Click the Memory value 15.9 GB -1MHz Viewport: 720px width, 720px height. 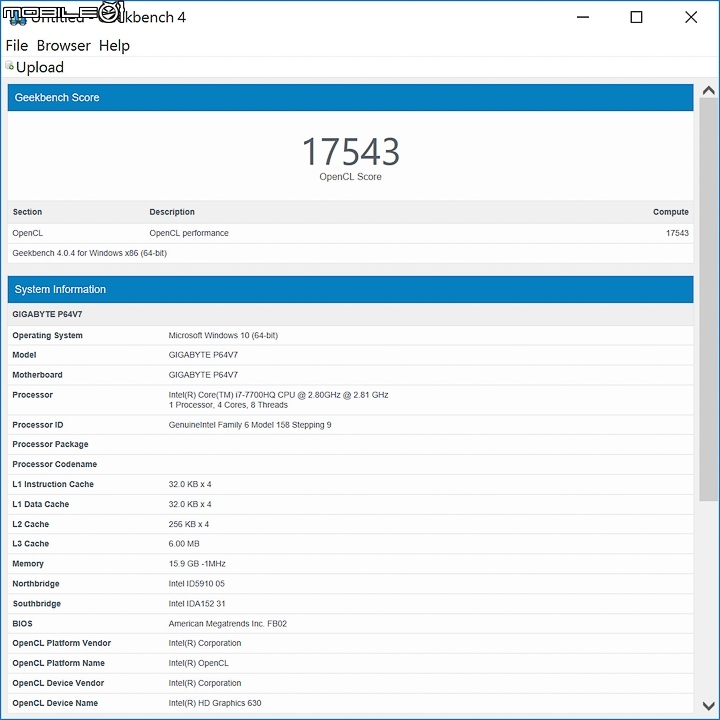pyautogui.click(x=197, y=564)
